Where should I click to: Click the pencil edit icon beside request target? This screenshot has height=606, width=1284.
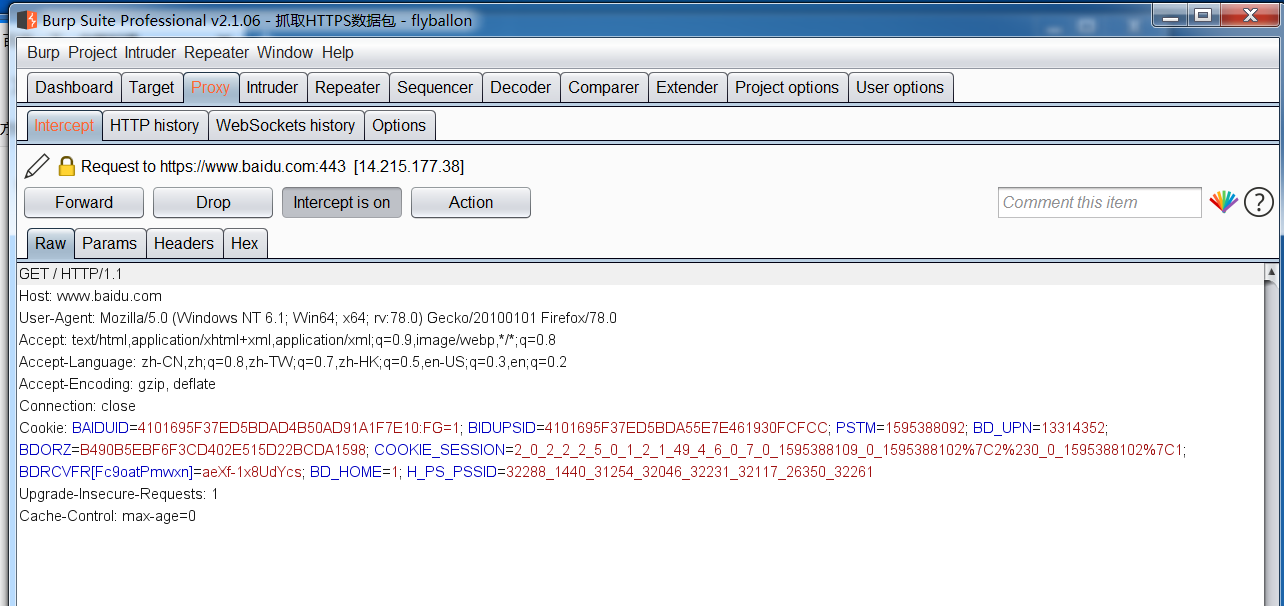click(x=37, y=166)
